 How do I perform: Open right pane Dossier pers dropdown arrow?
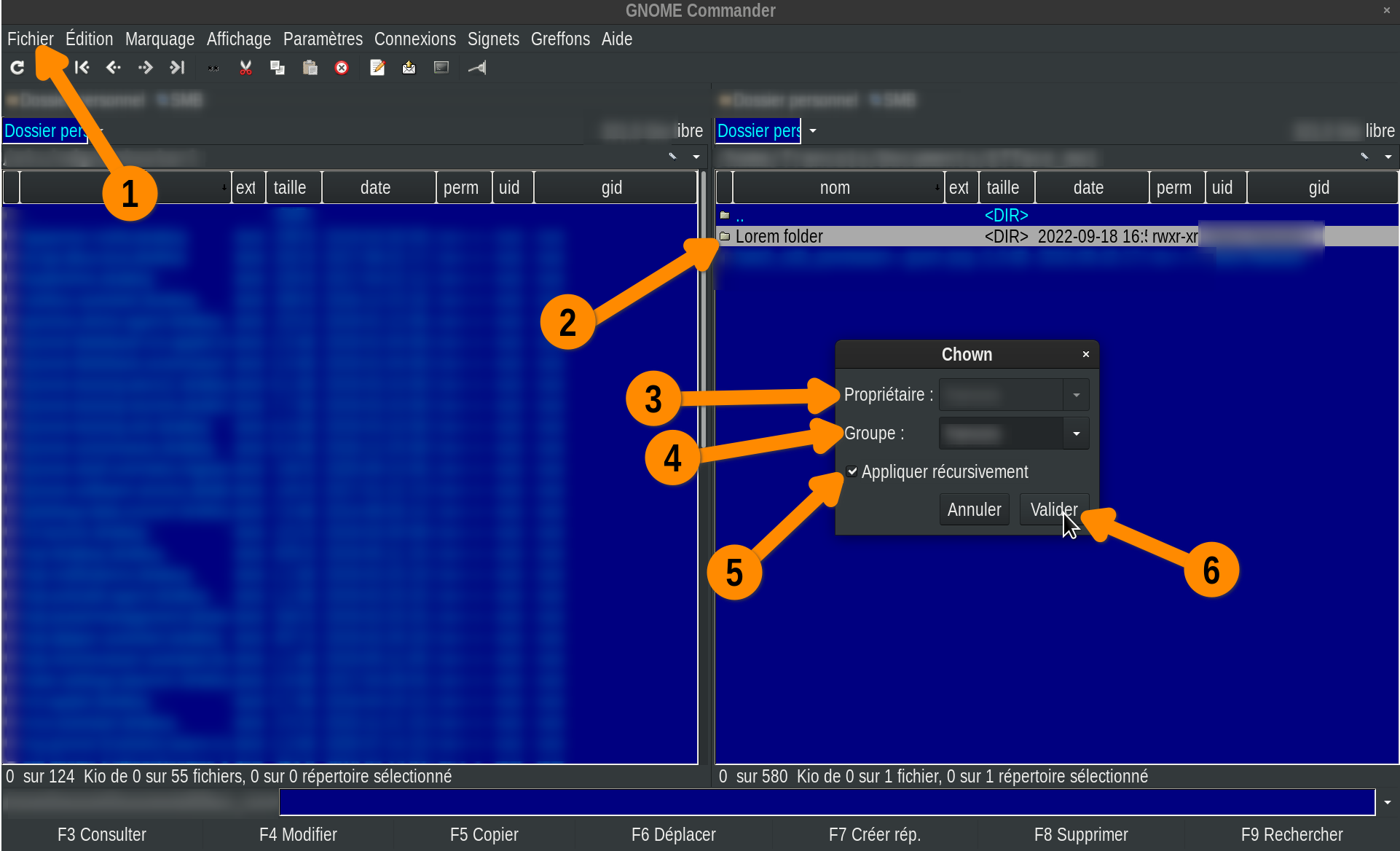pos(813,131)
